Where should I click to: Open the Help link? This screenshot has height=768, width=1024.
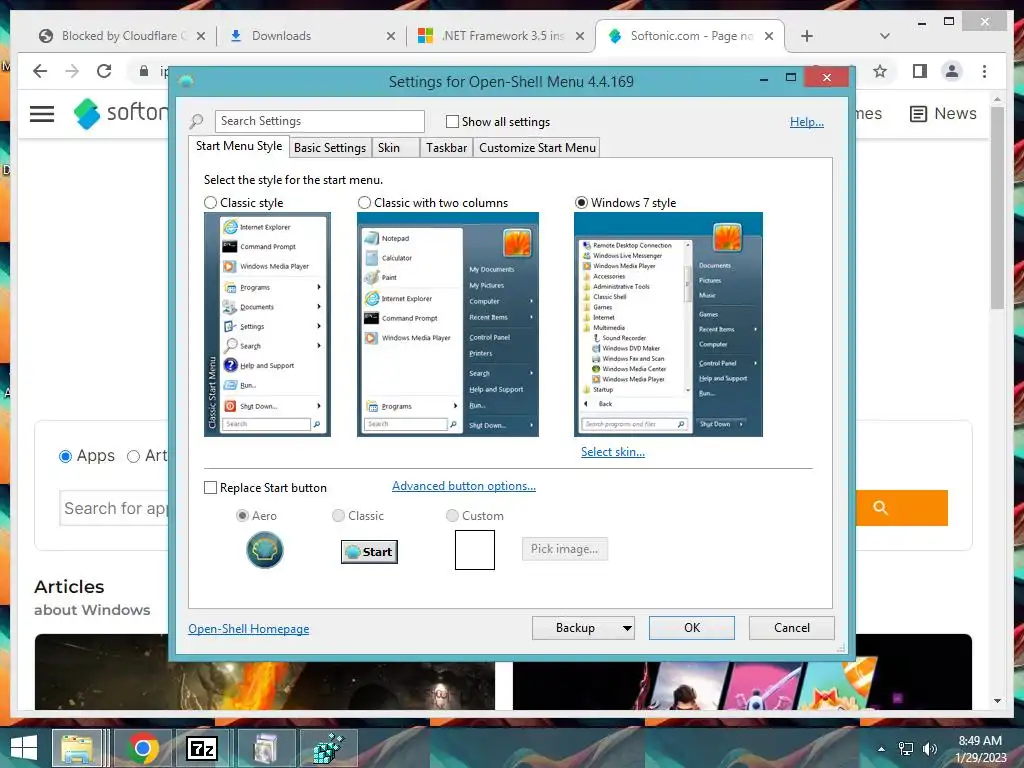click(807, 121)
